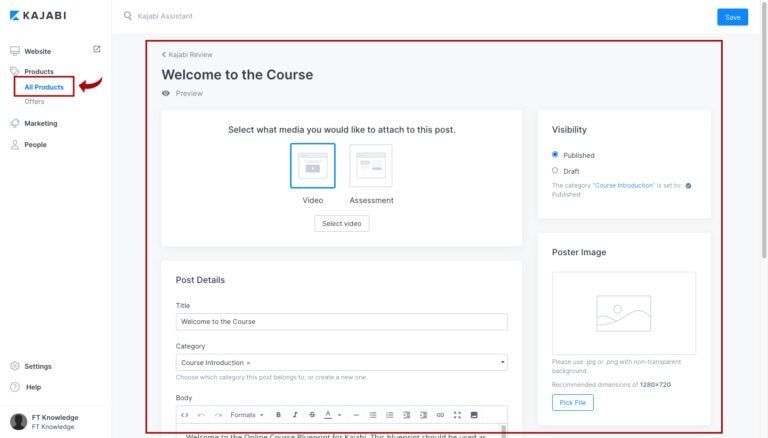Open the text color dropdown arrow
Screen dimensions: 768x438
339,415
